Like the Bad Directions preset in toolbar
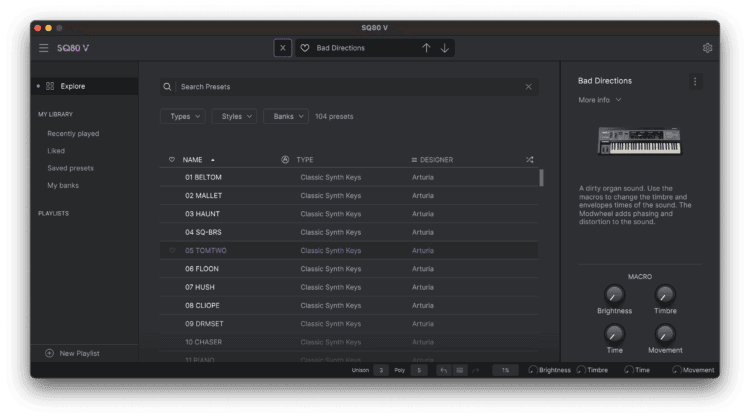The width and height of the screenshot is (750, 418). pyautogui.click(x=305, y=48)
